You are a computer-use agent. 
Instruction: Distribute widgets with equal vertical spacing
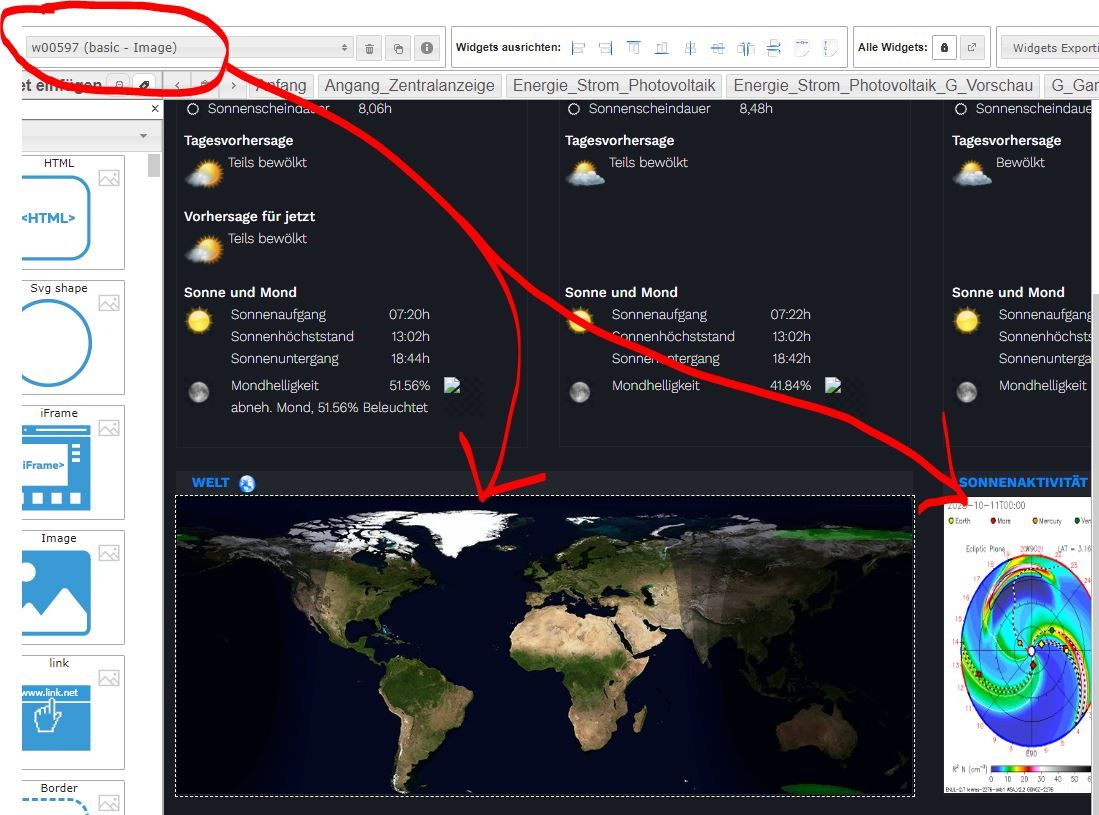tap(774, 48)
